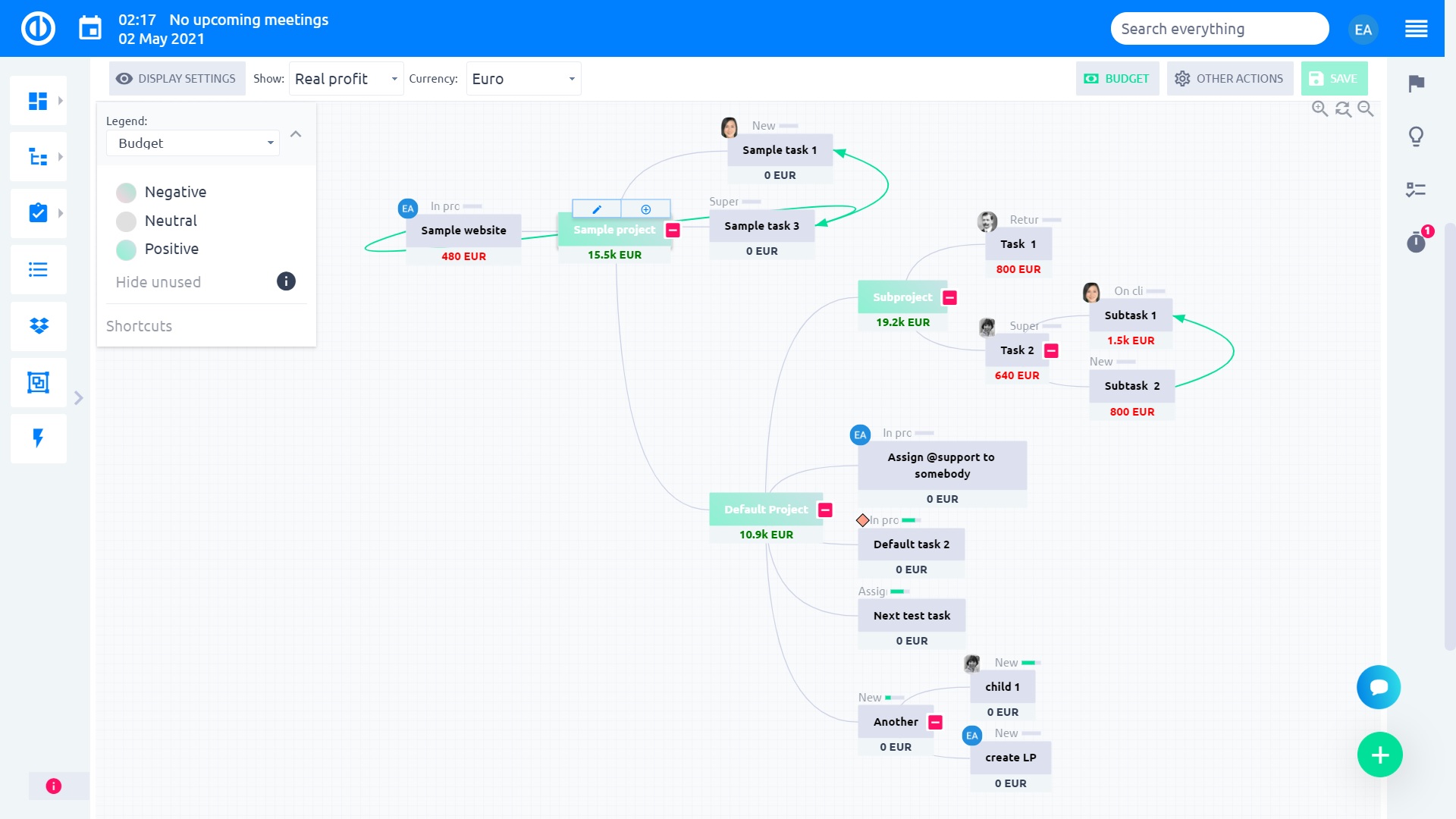1456x819 pixels.
Task: Collapse the Subproject node with minus toggle
Action: [x=949, y=298]
